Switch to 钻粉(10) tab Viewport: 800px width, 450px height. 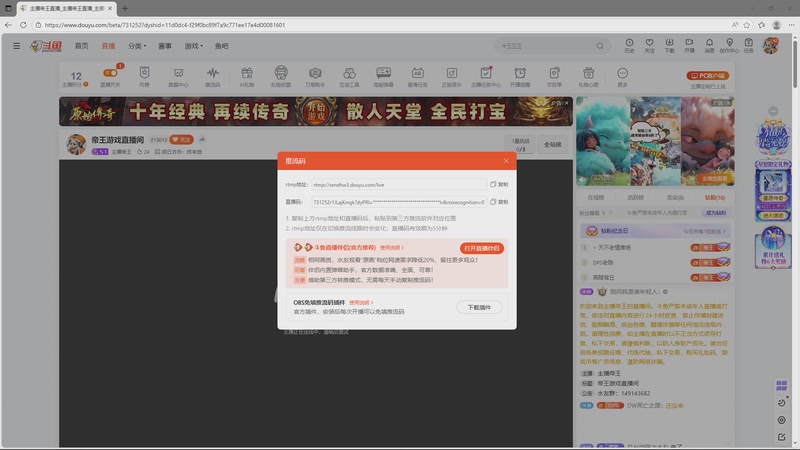tap(715, 197)
